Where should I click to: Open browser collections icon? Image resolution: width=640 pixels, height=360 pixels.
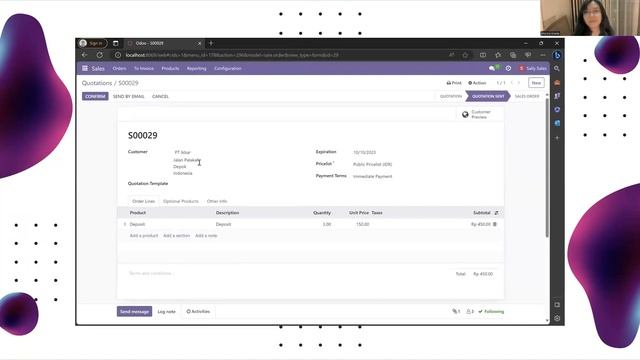tap(513, 55)
